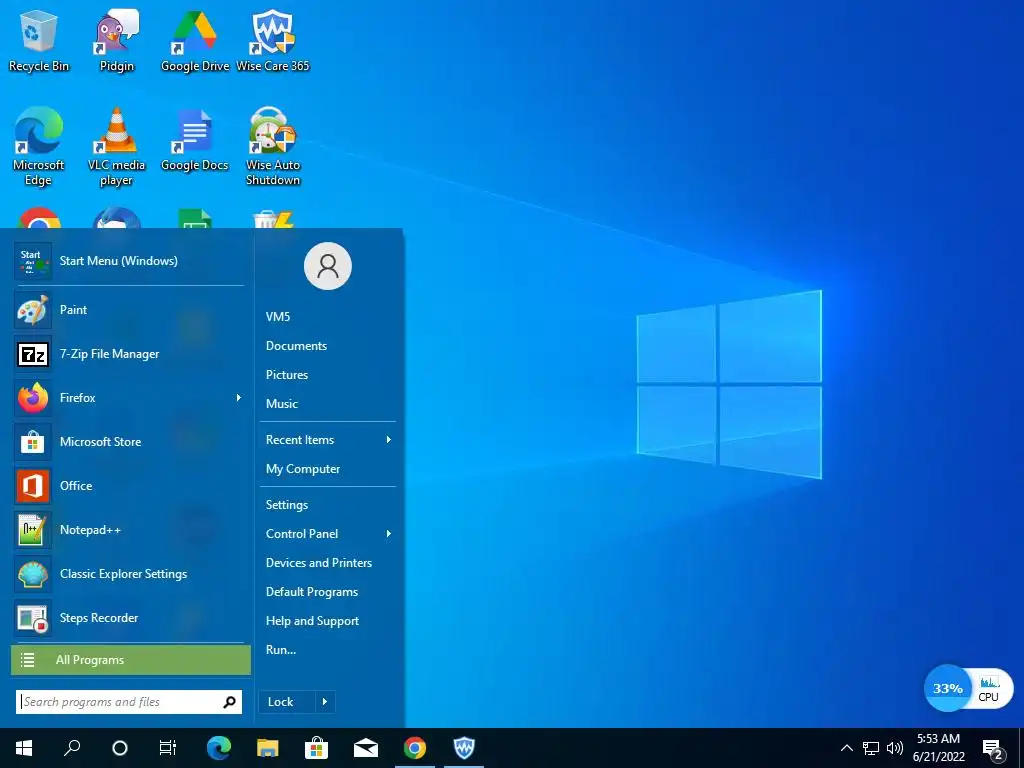This screenshot has height=768, width=1024.
Task: Open taskbar Search magnifier
Action: click(x=72, y=748)
